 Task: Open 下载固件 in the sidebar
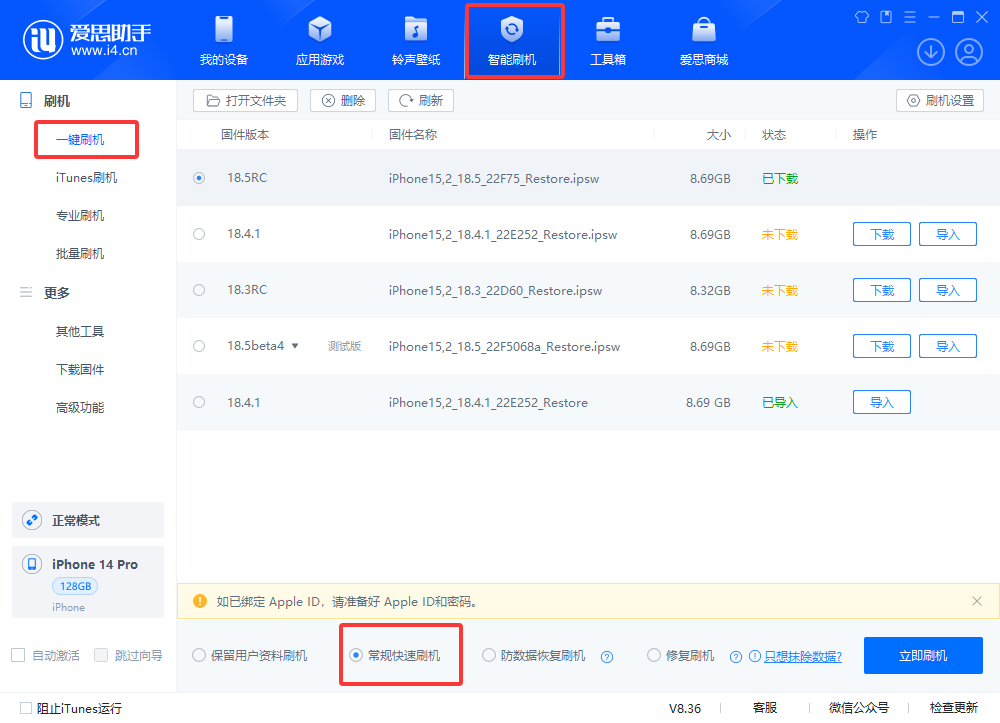point(80,370)
